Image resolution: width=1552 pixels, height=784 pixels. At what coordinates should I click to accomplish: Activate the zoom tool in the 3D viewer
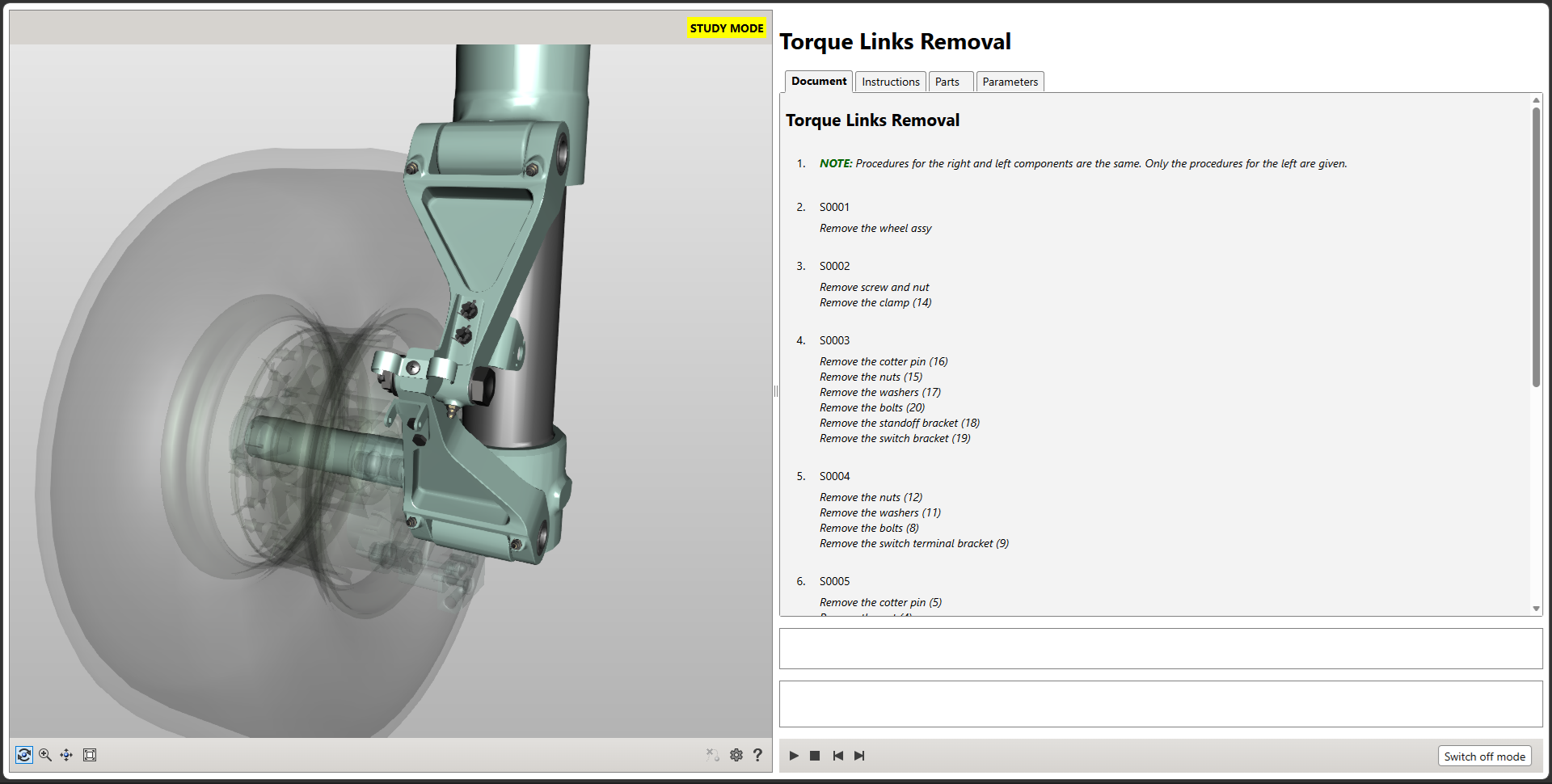point(45,755)
